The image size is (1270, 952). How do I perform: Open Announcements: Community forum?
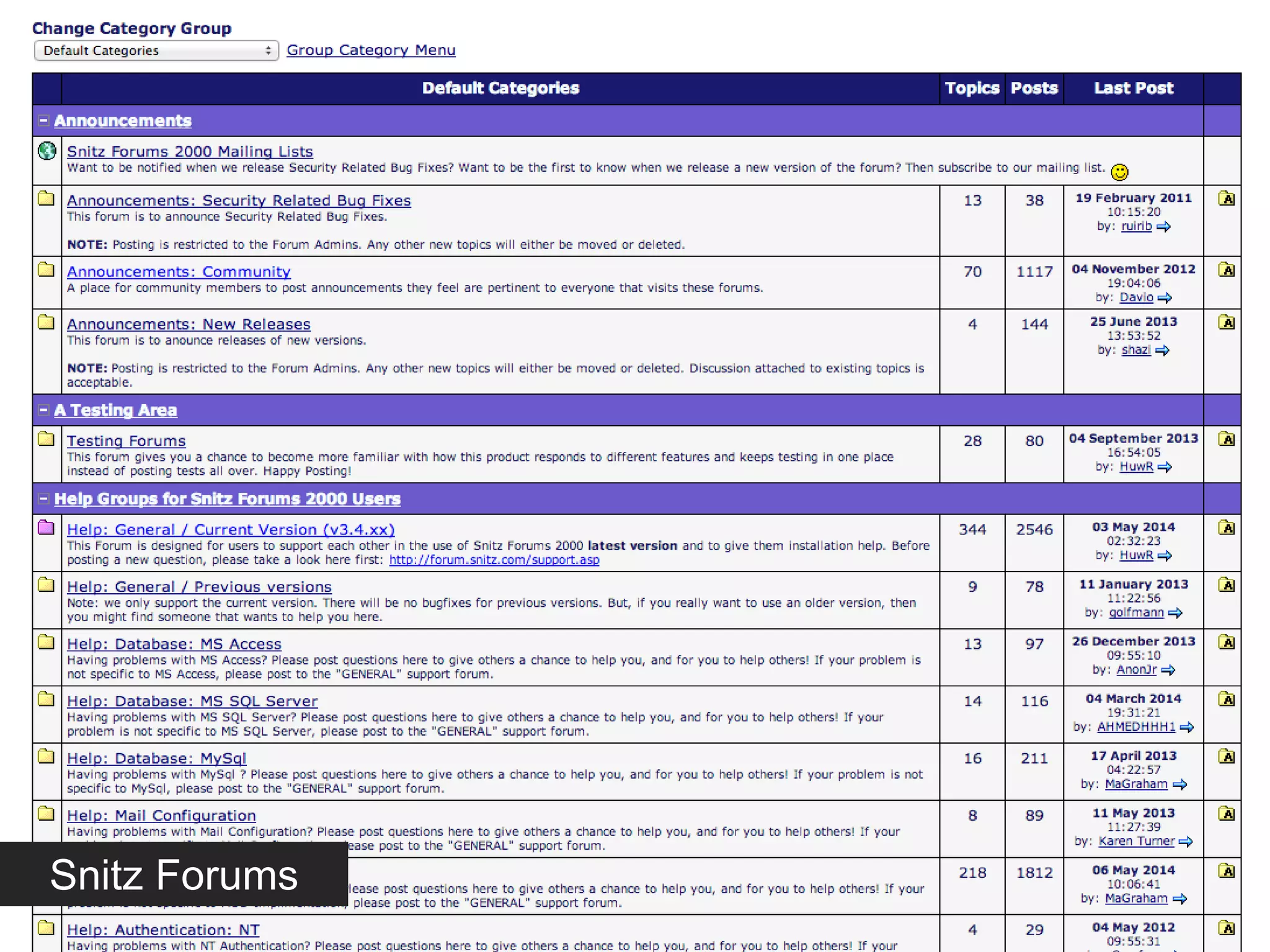[x=179, y=271]
